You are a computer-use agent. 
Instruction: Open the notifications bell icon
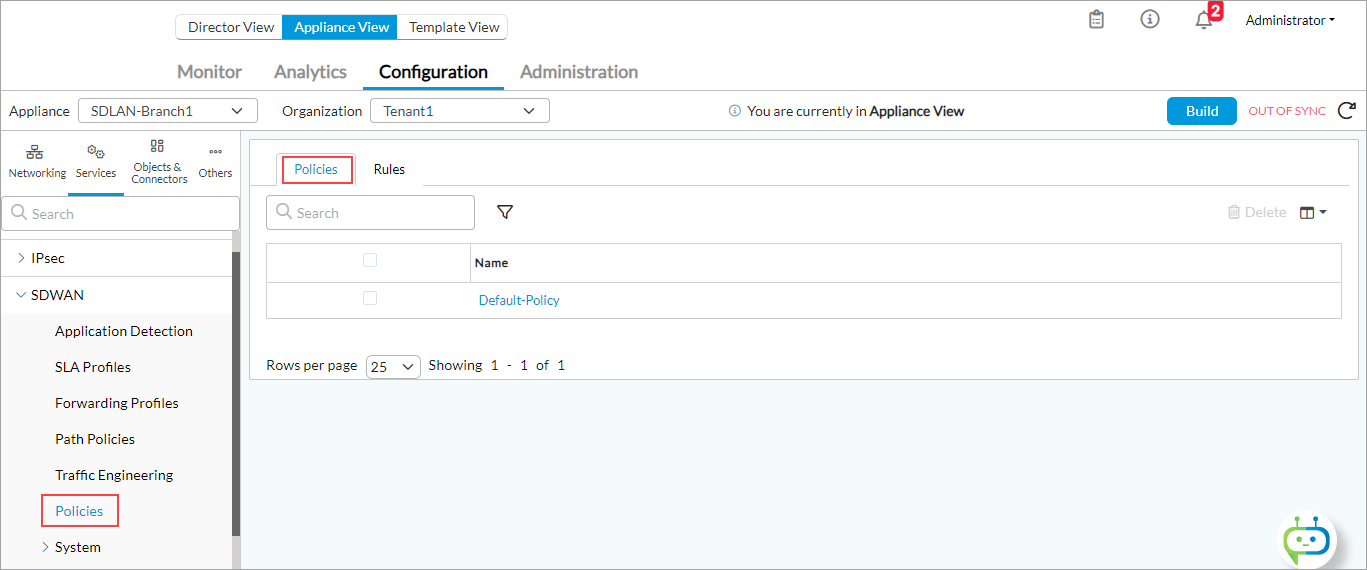point(1204,20)
